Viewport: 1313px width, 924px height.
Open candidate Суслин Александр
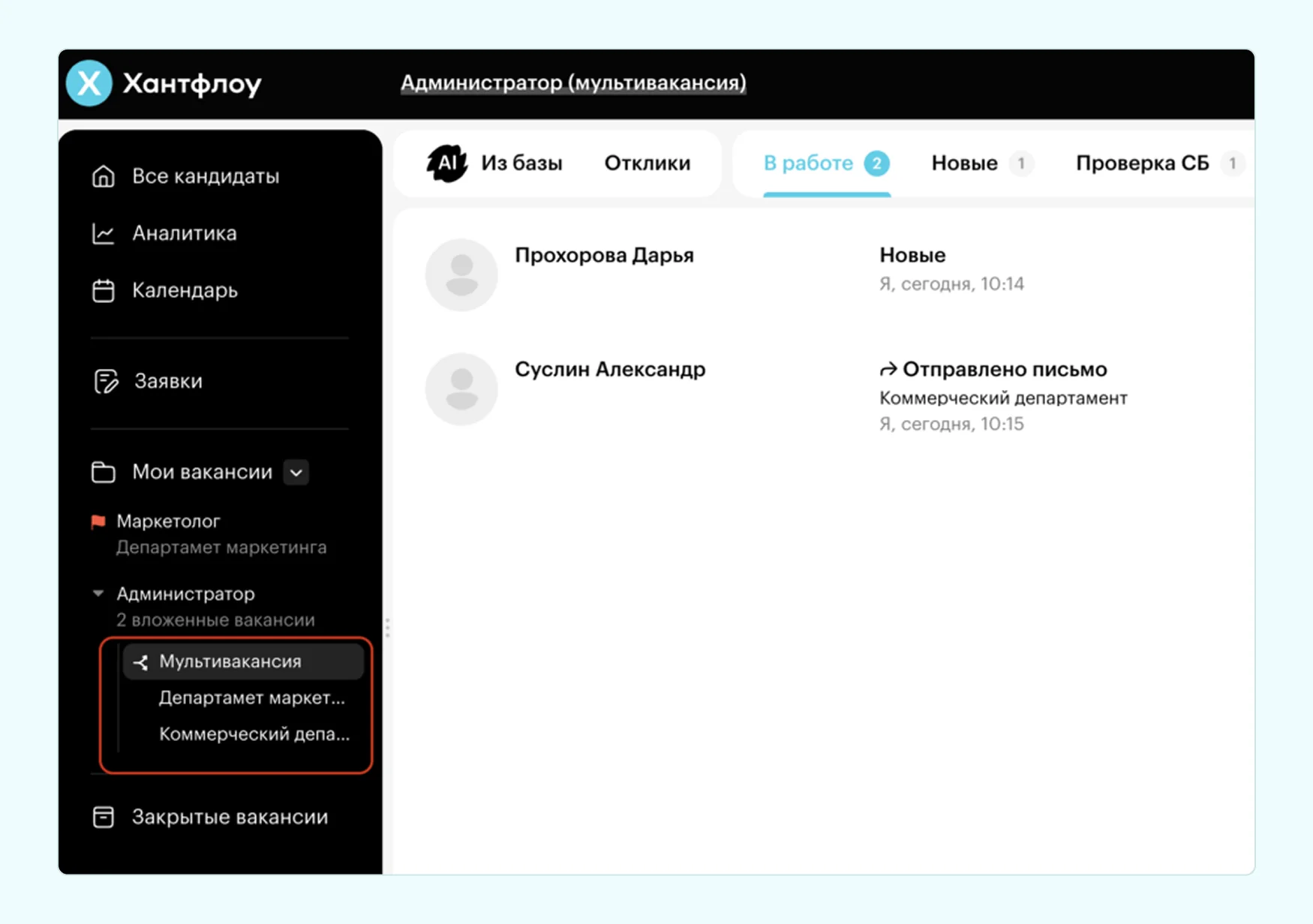[610, 369]
